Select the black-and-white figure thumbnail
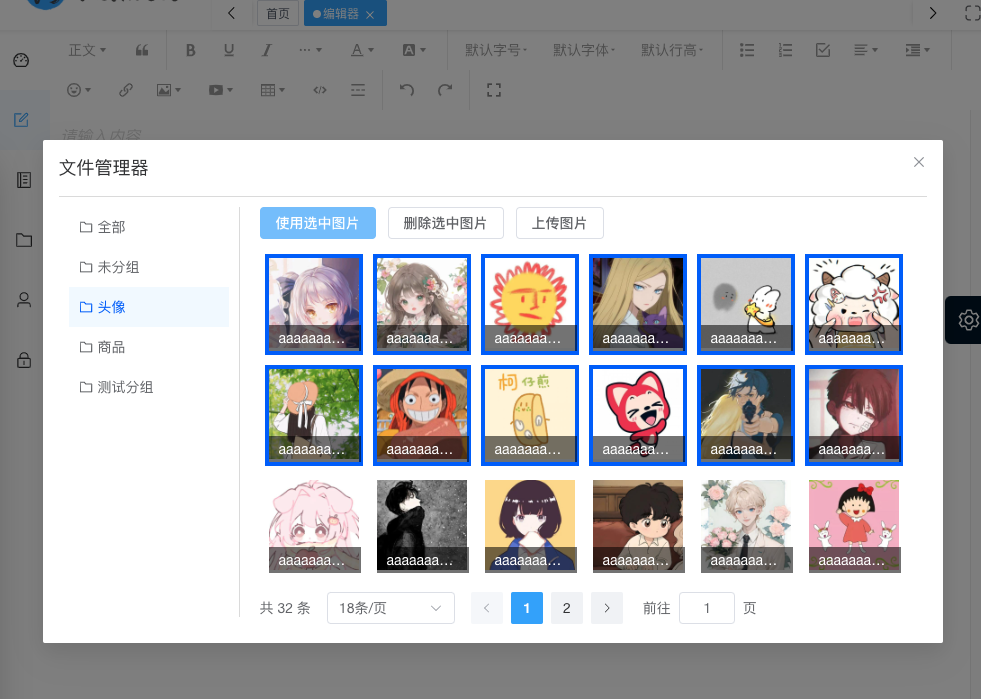Image resolution: width=981 pixels, height=699 pixels. click(422, 526)
